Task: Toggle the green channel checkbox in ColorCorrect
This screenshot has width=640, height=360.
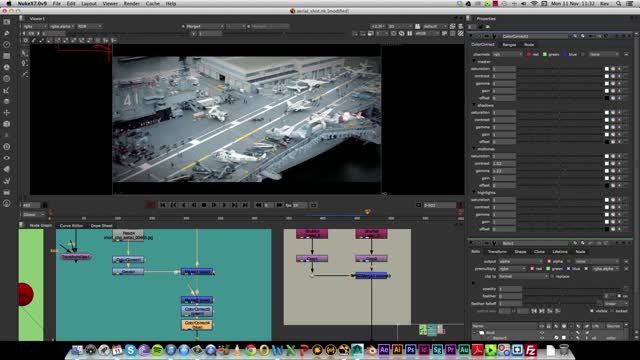Action: coord(545,54)
